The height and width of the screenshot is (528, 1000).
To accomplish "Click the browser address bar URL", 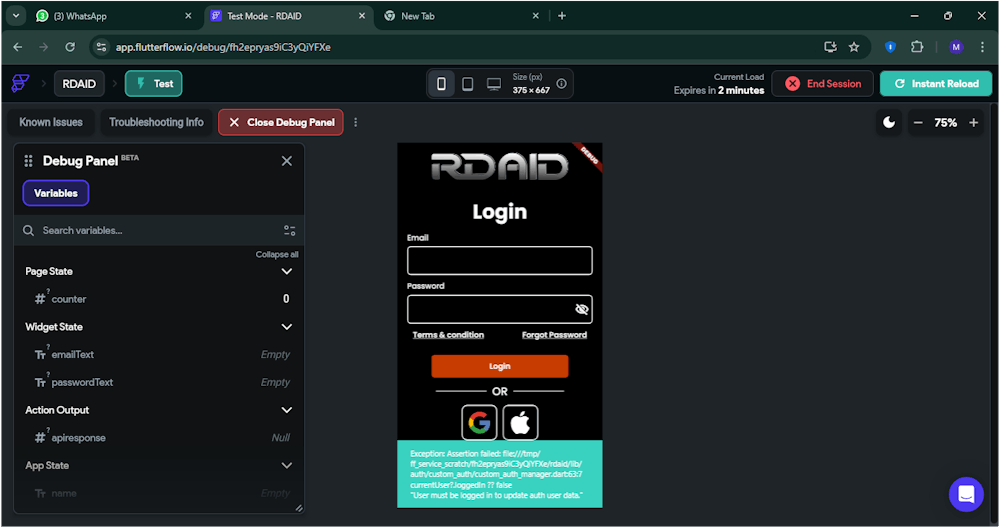I will (x=223, y=47).
